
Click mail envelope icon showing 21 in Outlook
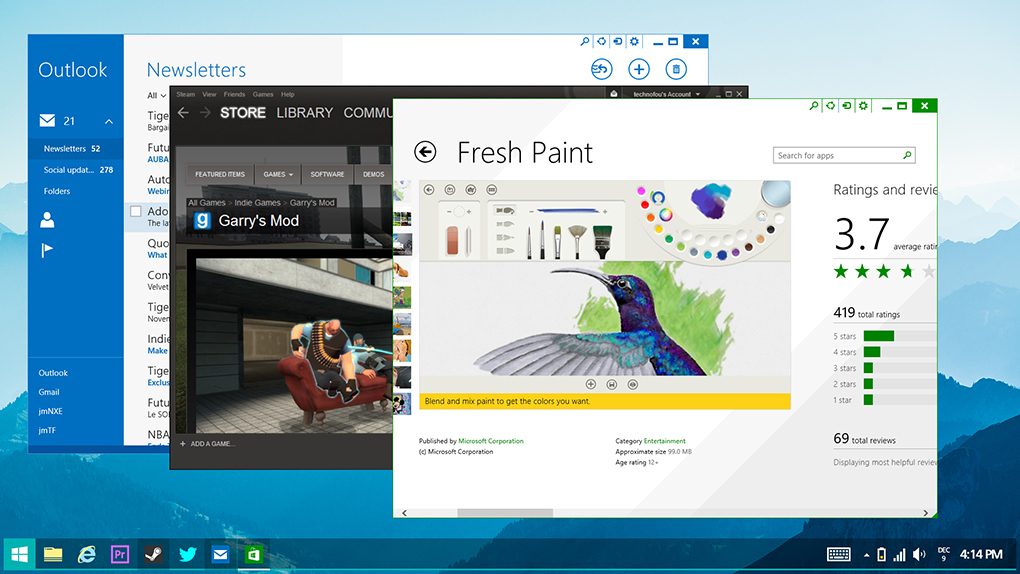pyautogui.click(x=47, y=120)
